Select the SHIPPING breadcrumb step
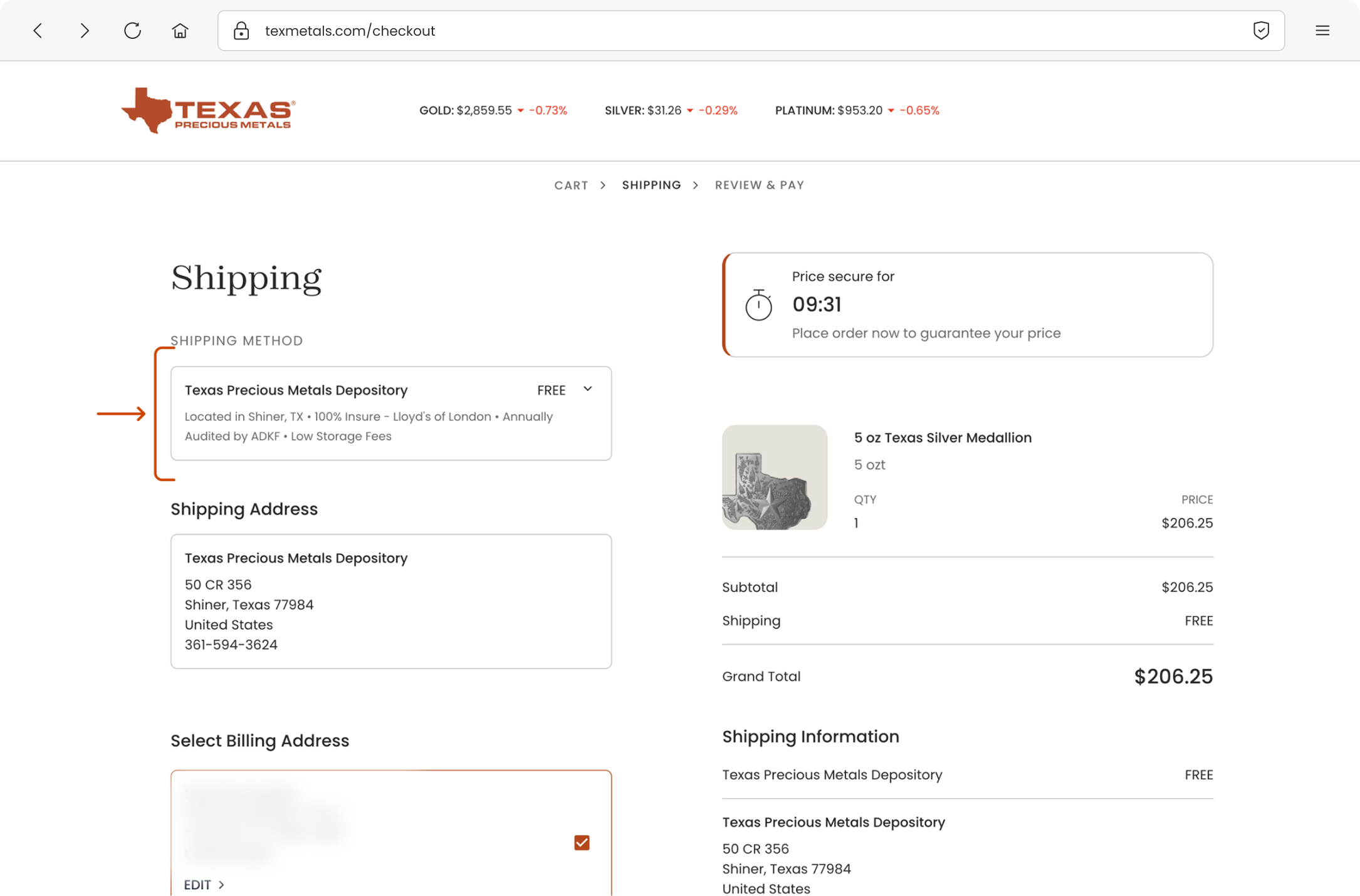1360x896 pixels. tap(651, 185)
